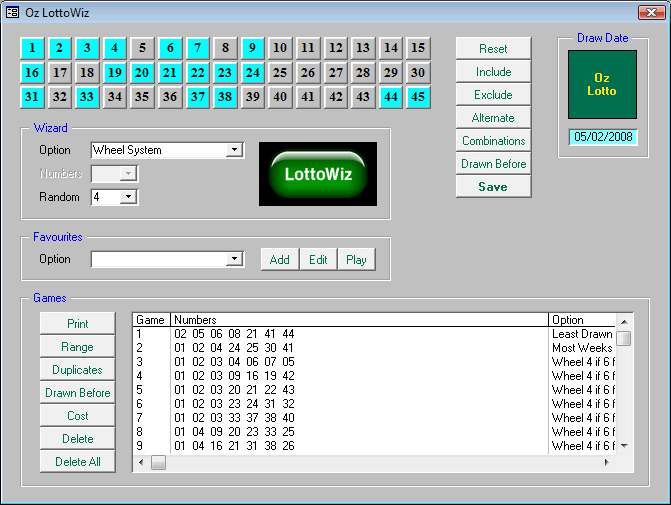Screen dimensions: 671x505
Task: Toggle lotto number 5 tile
Action: (143, 48)
